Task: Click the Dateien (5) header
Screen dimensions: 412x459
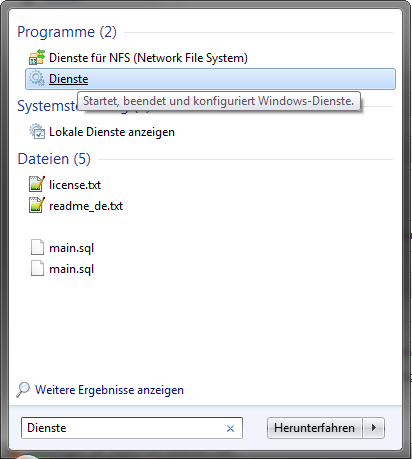Action: click(54, 159)
